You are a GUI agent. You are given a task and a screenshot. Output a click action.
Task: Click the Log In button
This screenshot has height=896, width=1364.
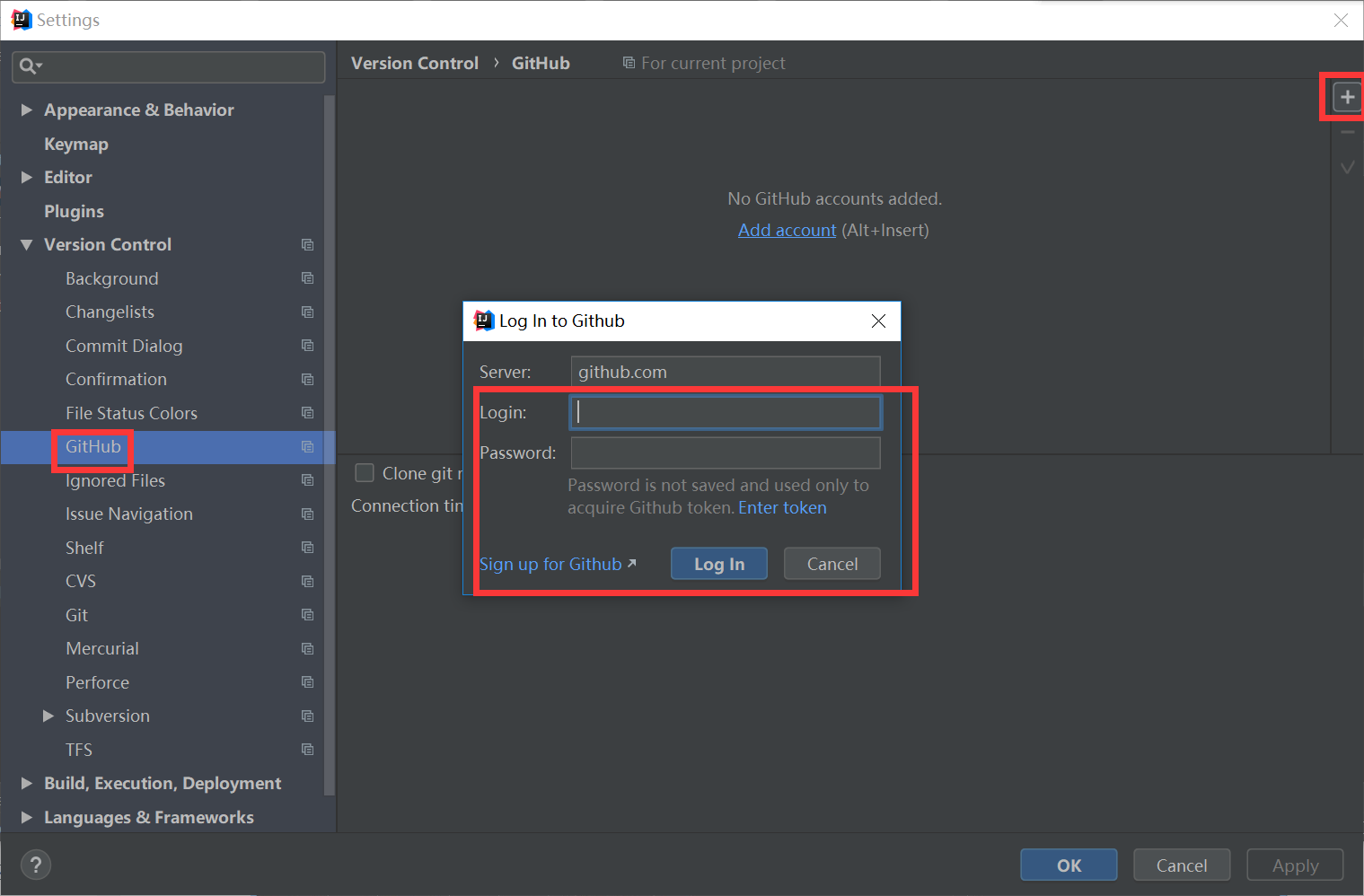718,564
